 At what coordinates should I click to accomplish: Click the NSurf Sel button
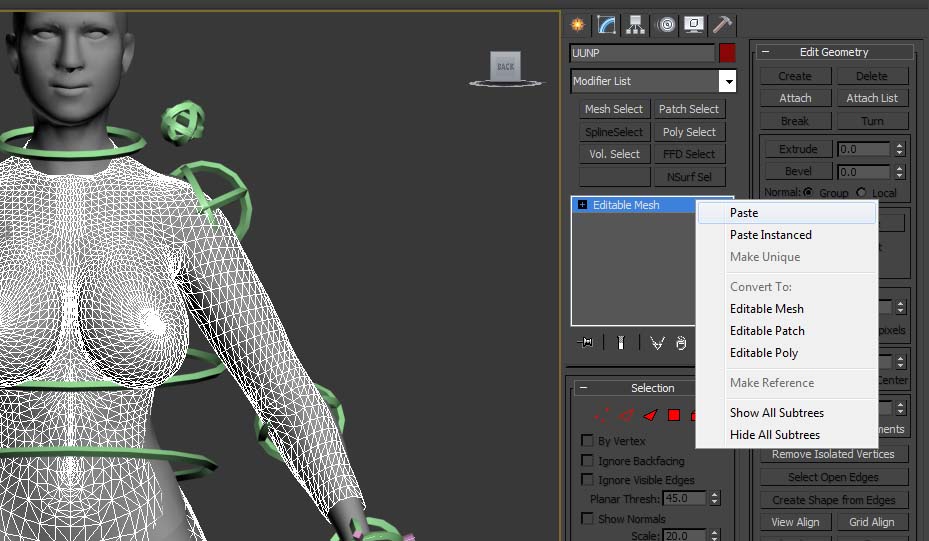click(x=688, y=177)
